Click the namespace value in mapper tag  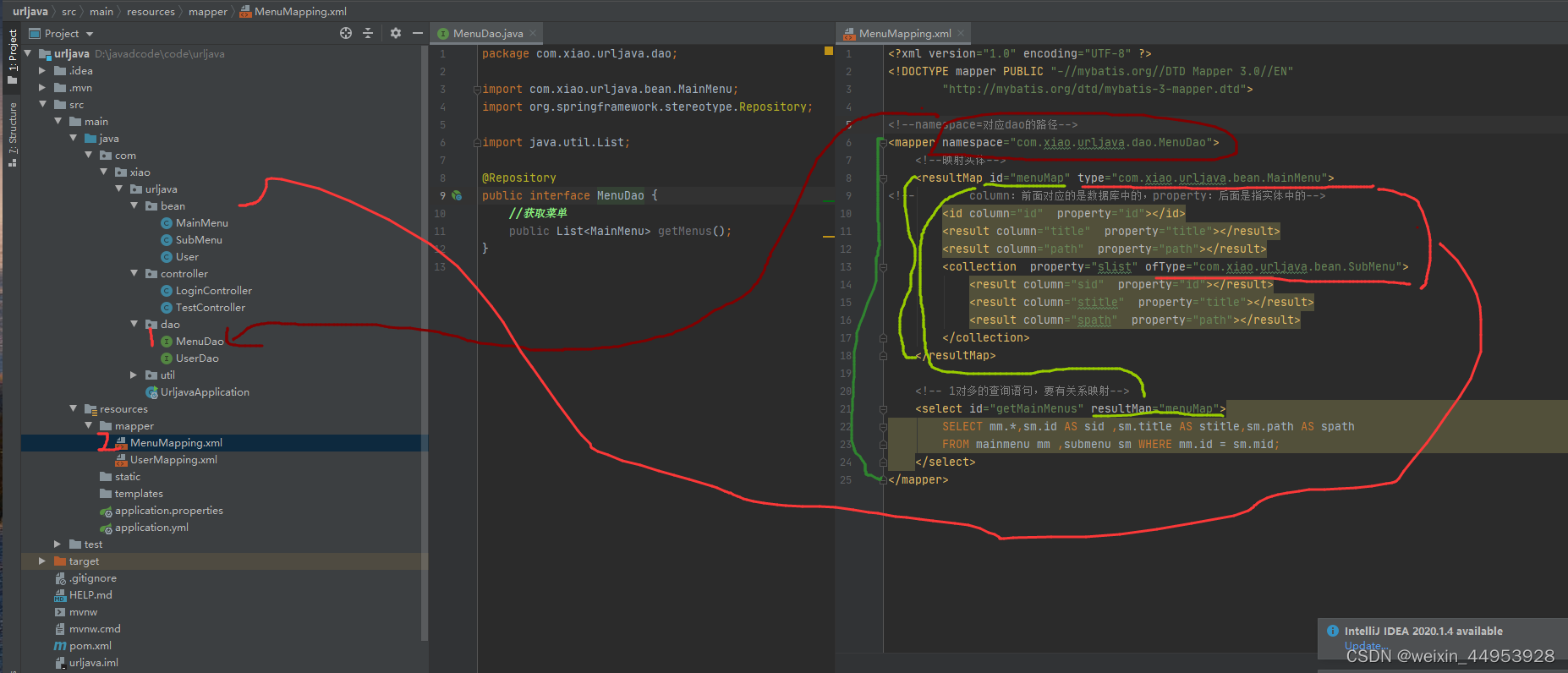(1111, 143)
